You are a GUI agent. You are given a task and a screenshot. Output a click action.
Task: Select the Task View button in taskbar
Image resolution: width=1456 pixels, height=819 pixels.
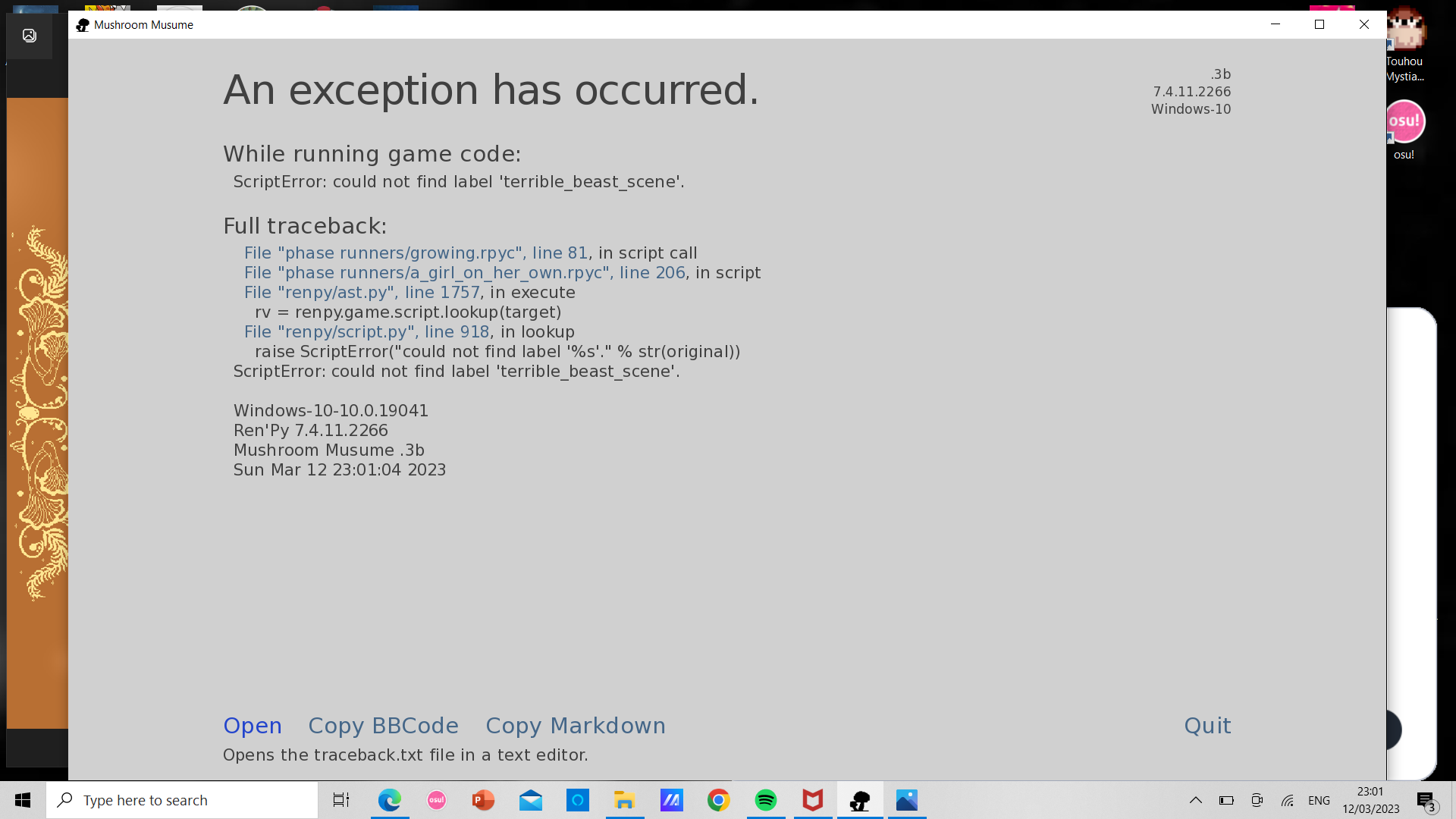(341, 799)
